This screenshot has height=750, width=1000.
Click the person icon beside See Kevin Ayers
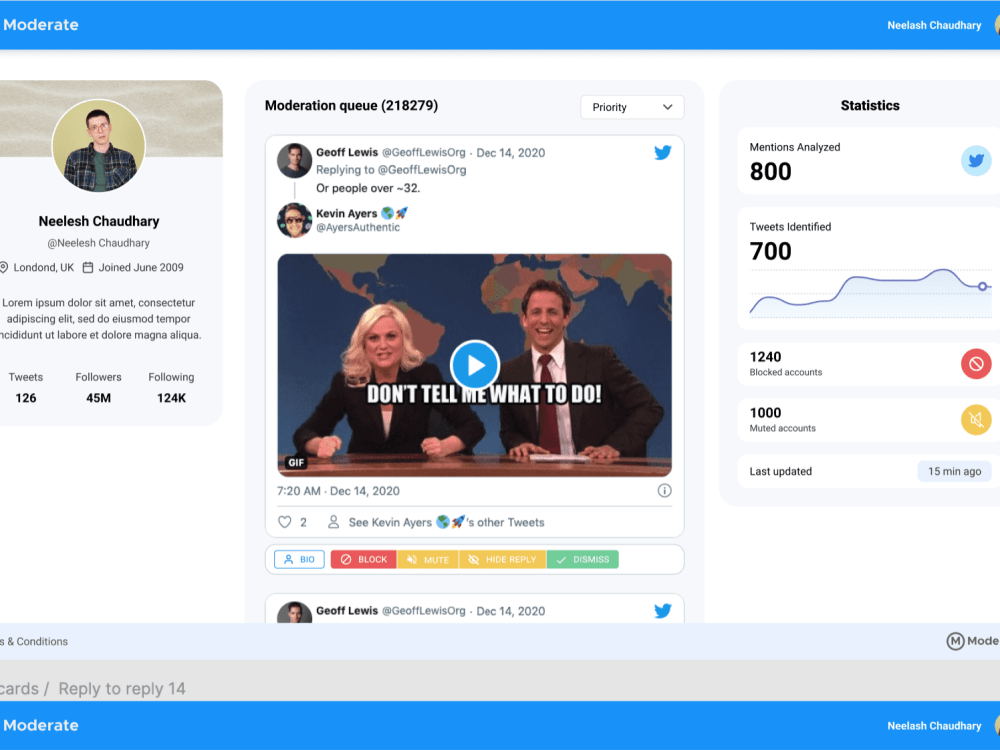pyautogui.click(x=333, y=522)
